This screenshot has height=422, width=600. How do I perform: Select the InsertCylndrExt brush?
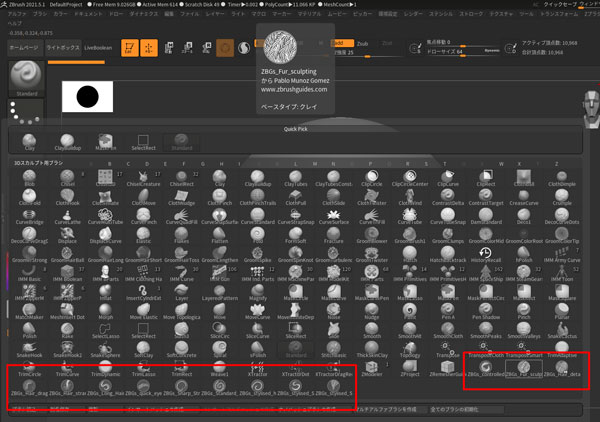point(143,293)
